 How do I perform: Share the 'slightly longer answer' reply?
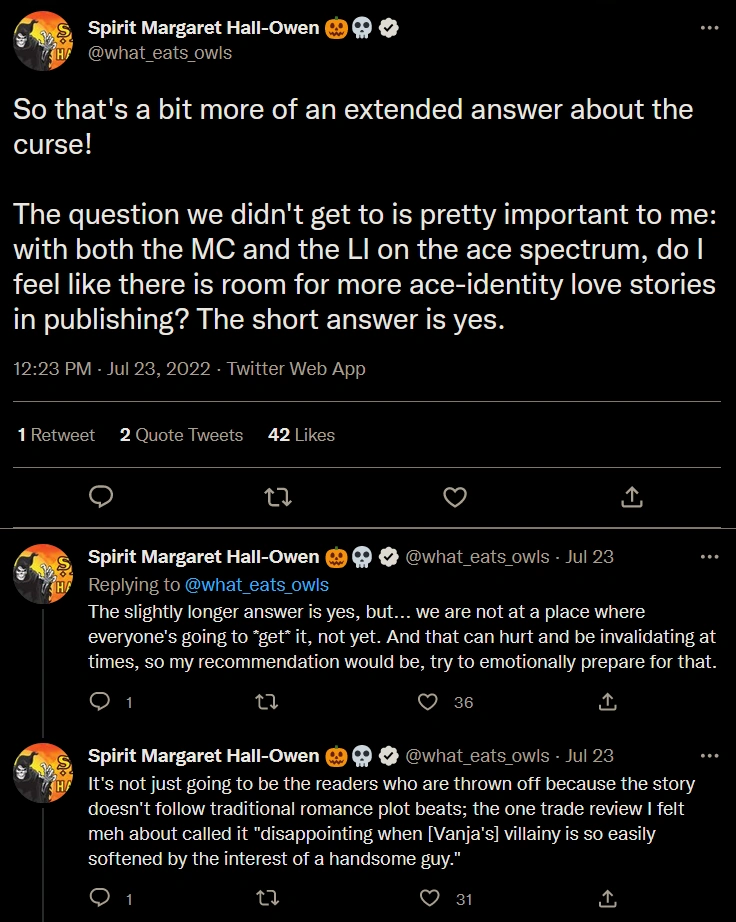pos(606,702)
